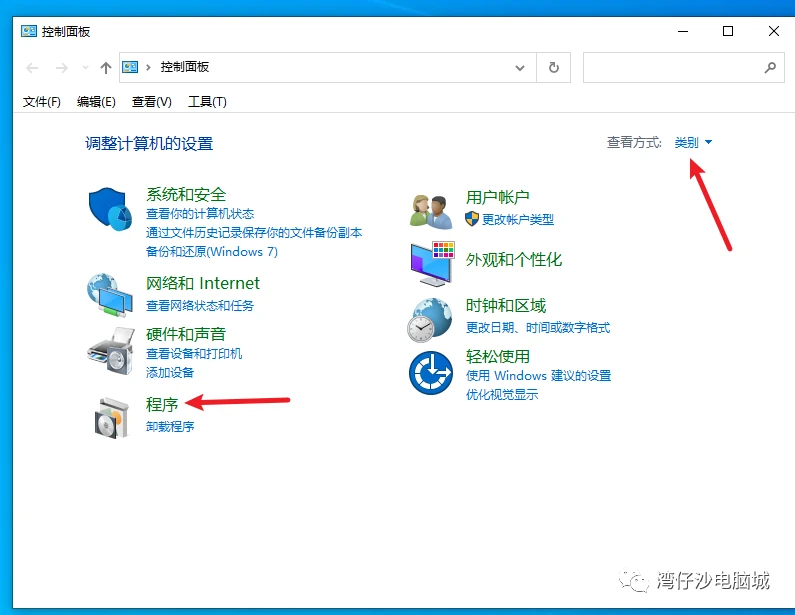
Task: Open the 硬件和声音 category link
Action: tap(186, 334)
